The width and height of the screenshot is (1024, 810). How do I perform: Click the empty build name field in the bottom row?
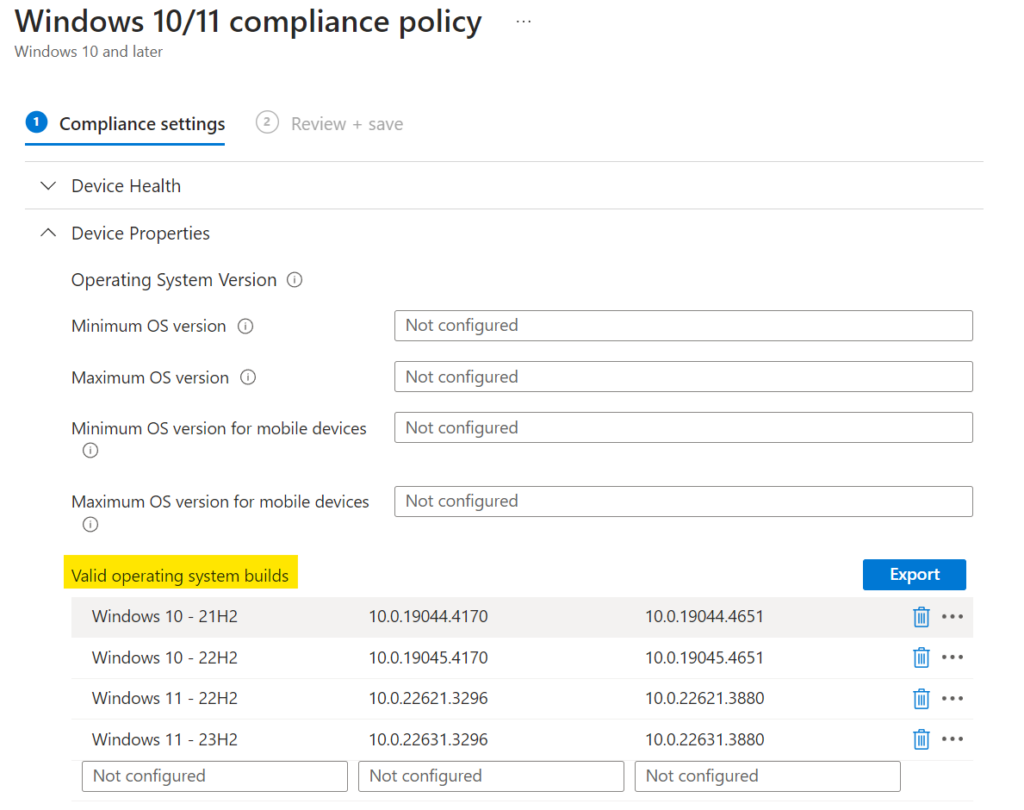(x=214, y=776)
